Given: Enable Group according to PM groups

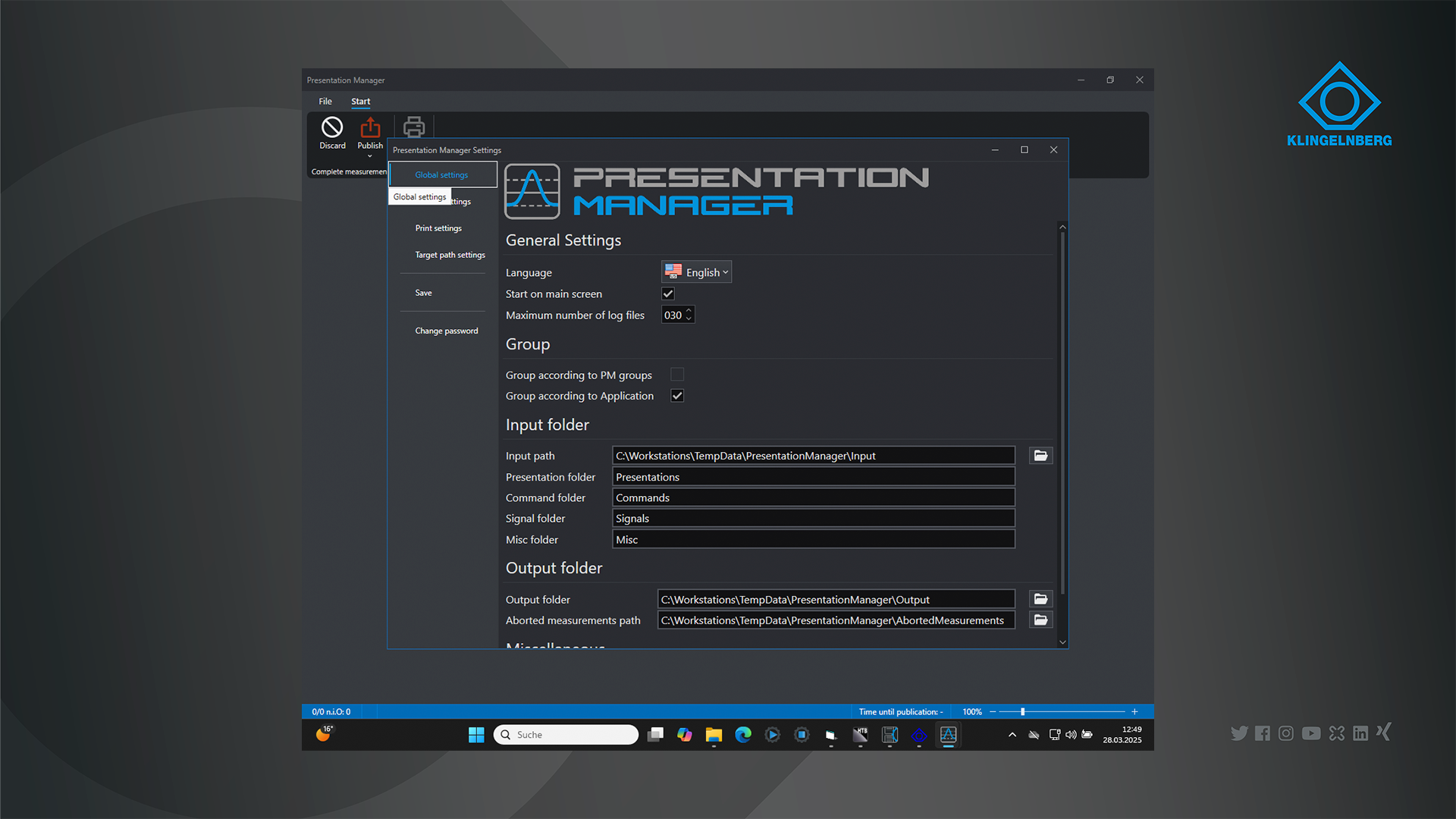Looking at the screenshot, I should tap(677, 375).
